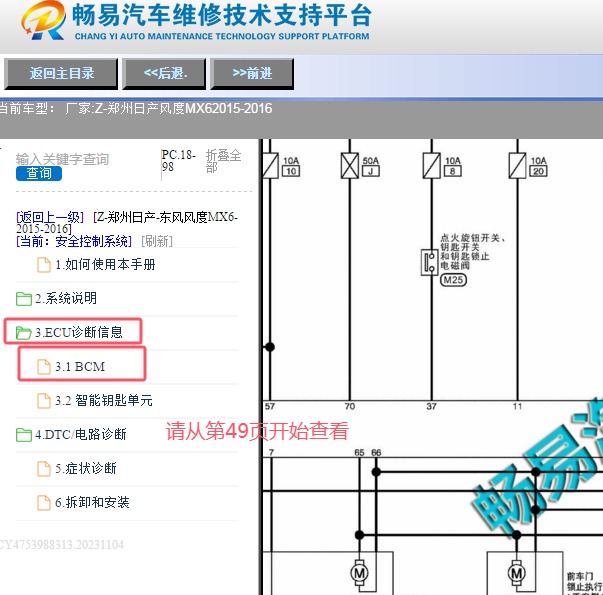The image size is (603, 595).
Task: Go forward with the >>前进 button
Action: coord(252,73)
